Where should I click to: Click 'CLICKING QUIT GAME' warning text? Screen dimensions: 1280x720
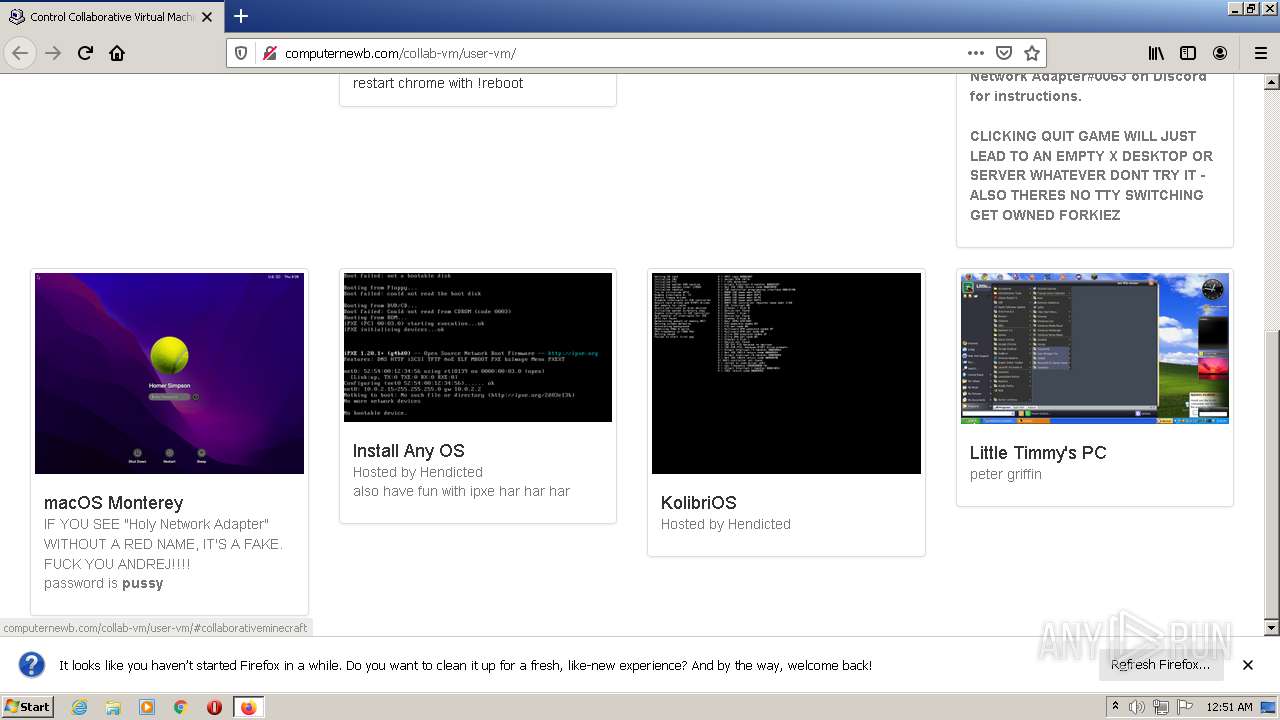(x=1091, y=175)
